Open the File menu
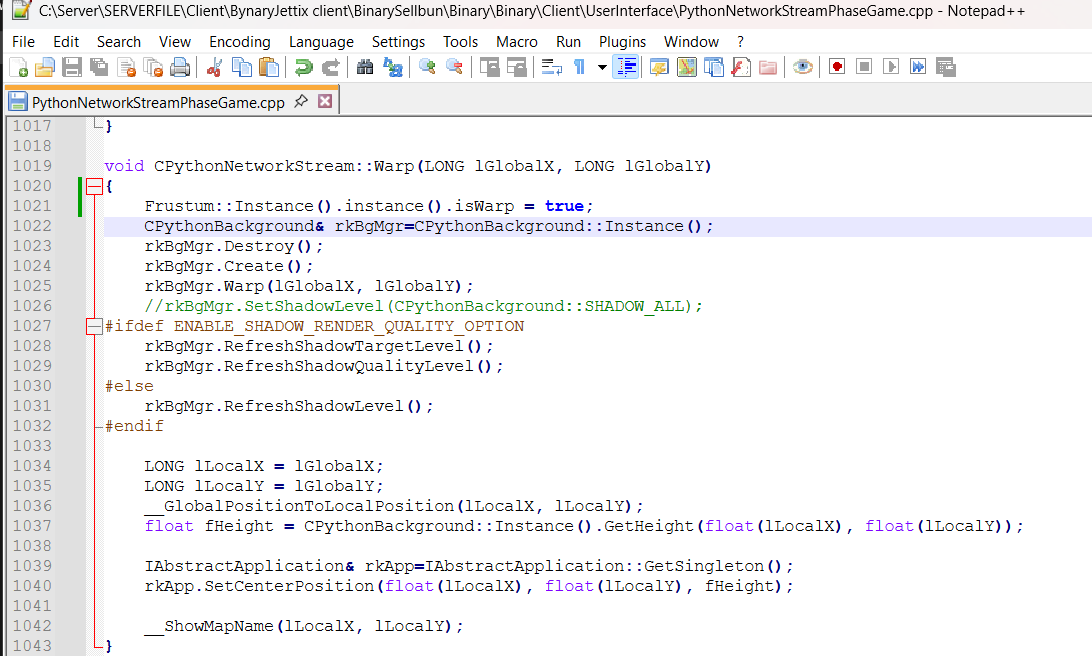Screen dimensions: 1092x656 (x=23, y=42)
